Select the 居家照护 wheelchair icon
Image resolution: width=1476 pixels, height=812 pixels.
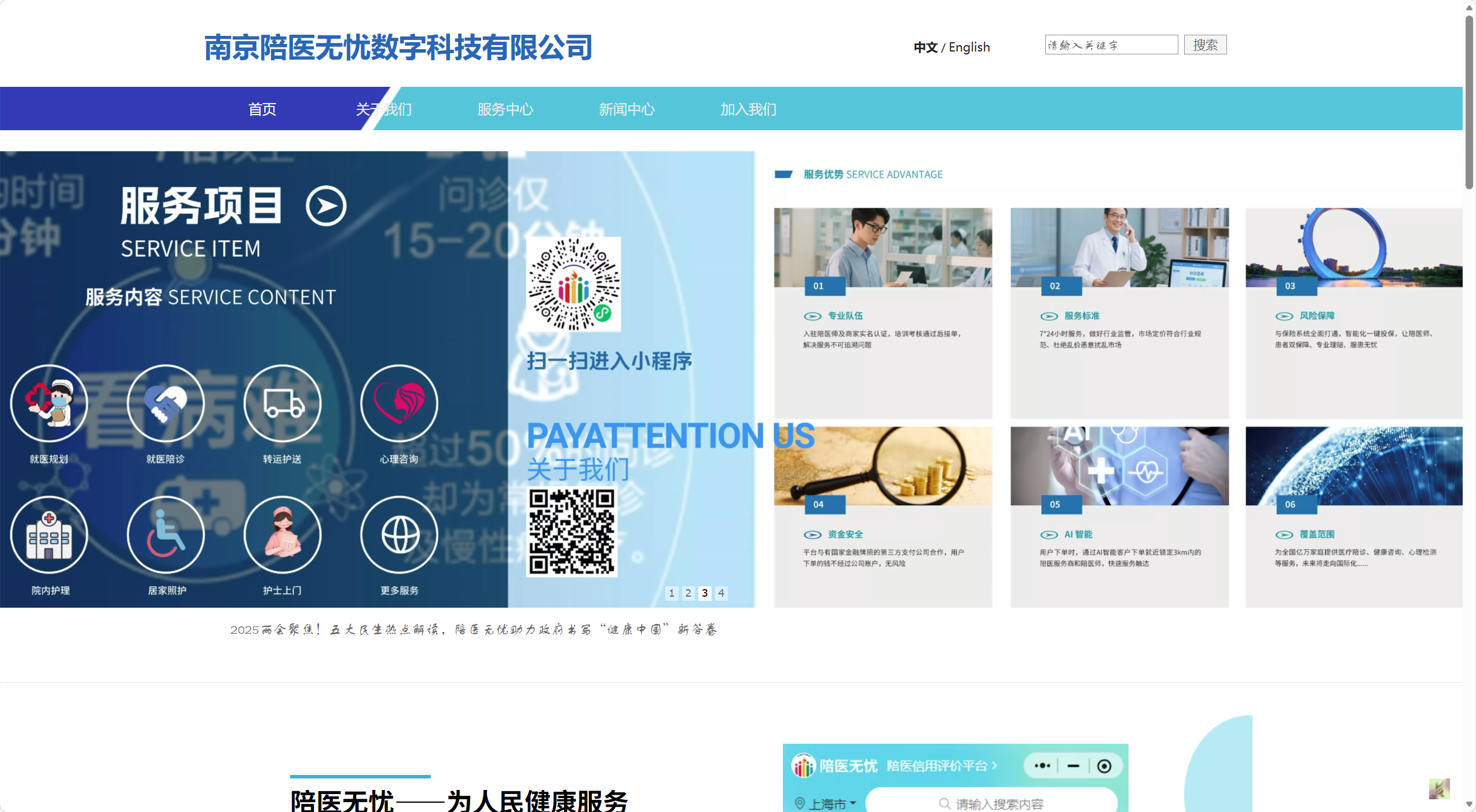pyautogui.click(x=166, y=535)
